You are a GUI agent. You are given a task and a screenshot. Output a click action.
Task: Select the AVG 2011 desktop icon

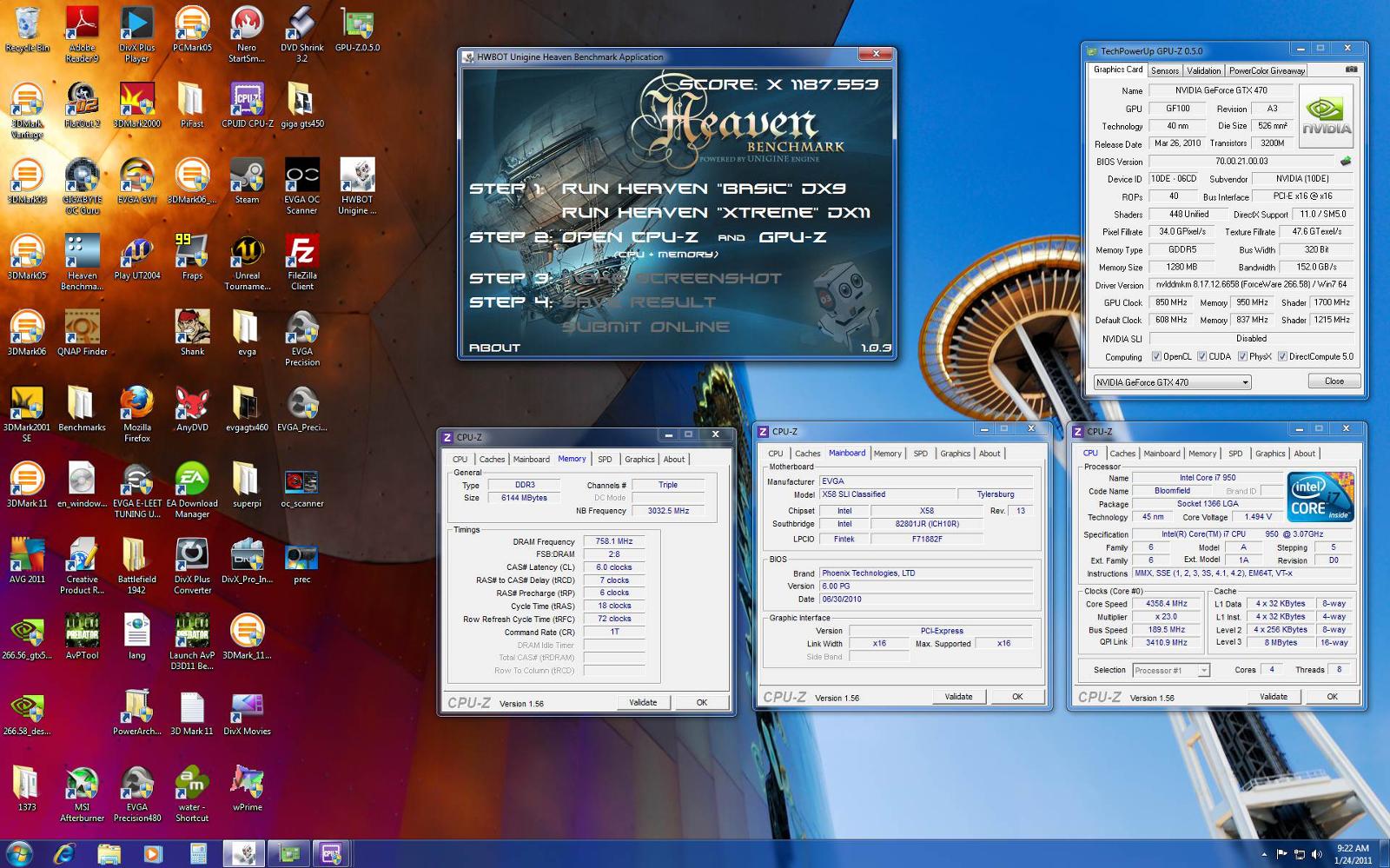(x=27, y=561)
